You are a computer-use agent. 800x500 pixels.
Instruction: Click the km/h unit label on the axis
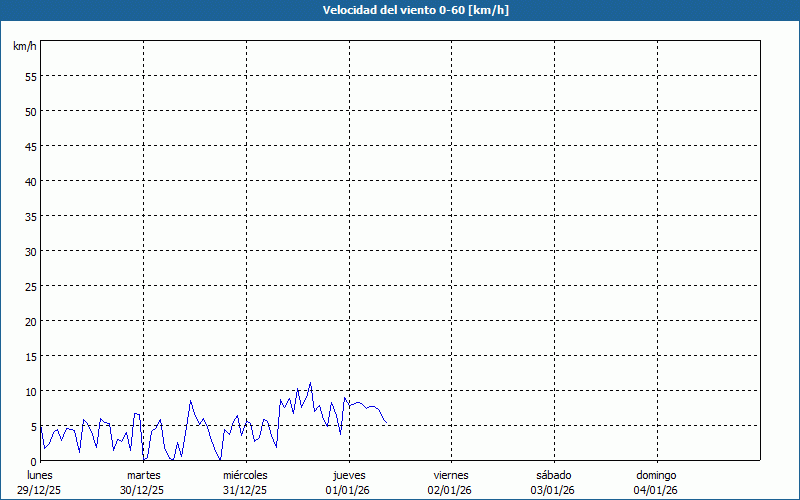pyautogui.click(x=25, y=47)
